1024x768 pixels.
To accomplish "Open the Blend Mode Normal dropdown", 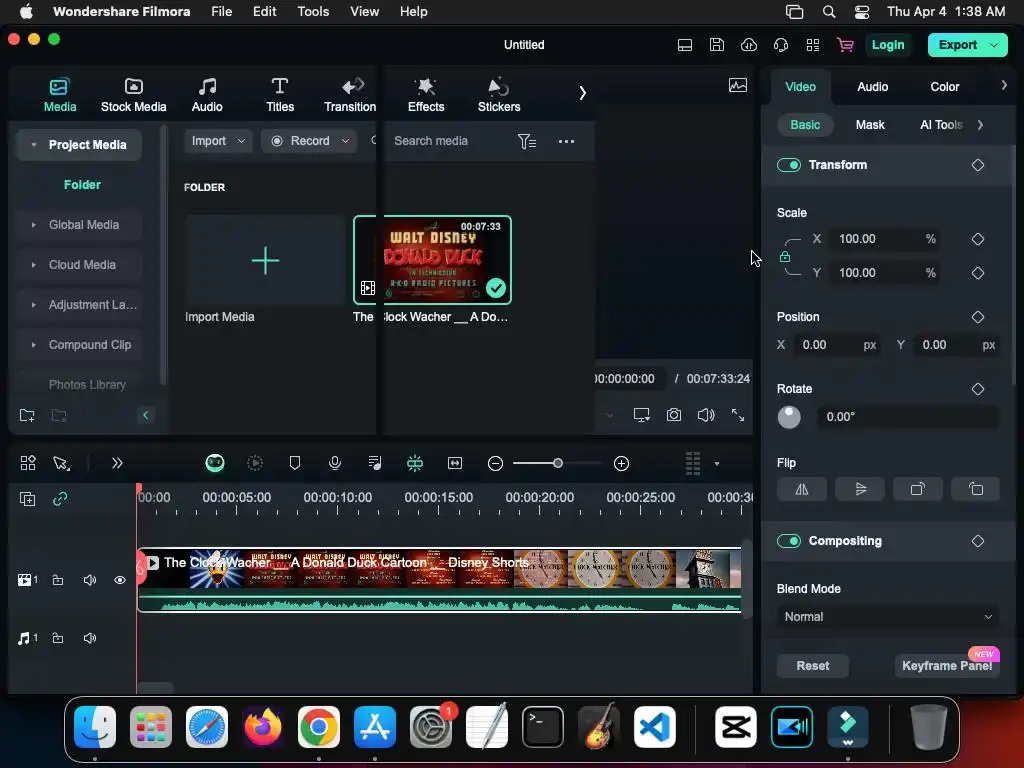I will click(x=888, y=616).
